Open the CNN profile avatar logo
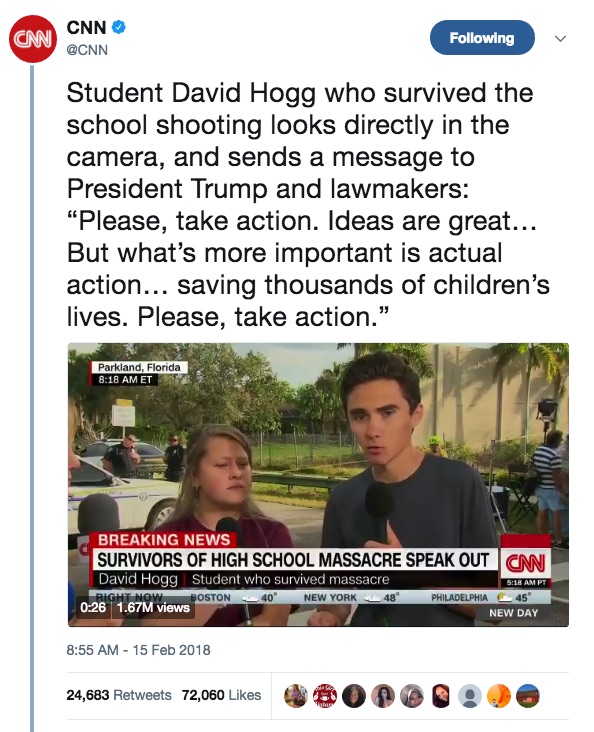The image size is (594, 732). 33,39
